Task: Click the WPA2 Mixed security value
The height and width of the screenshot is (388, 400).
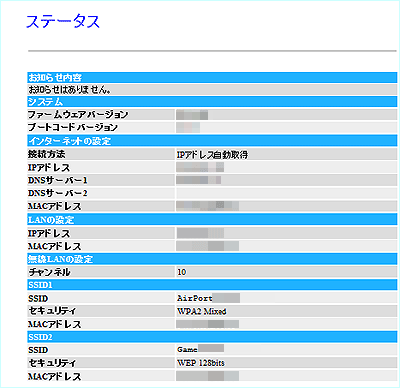Action: pyautogui.click(x=202, y=311)
